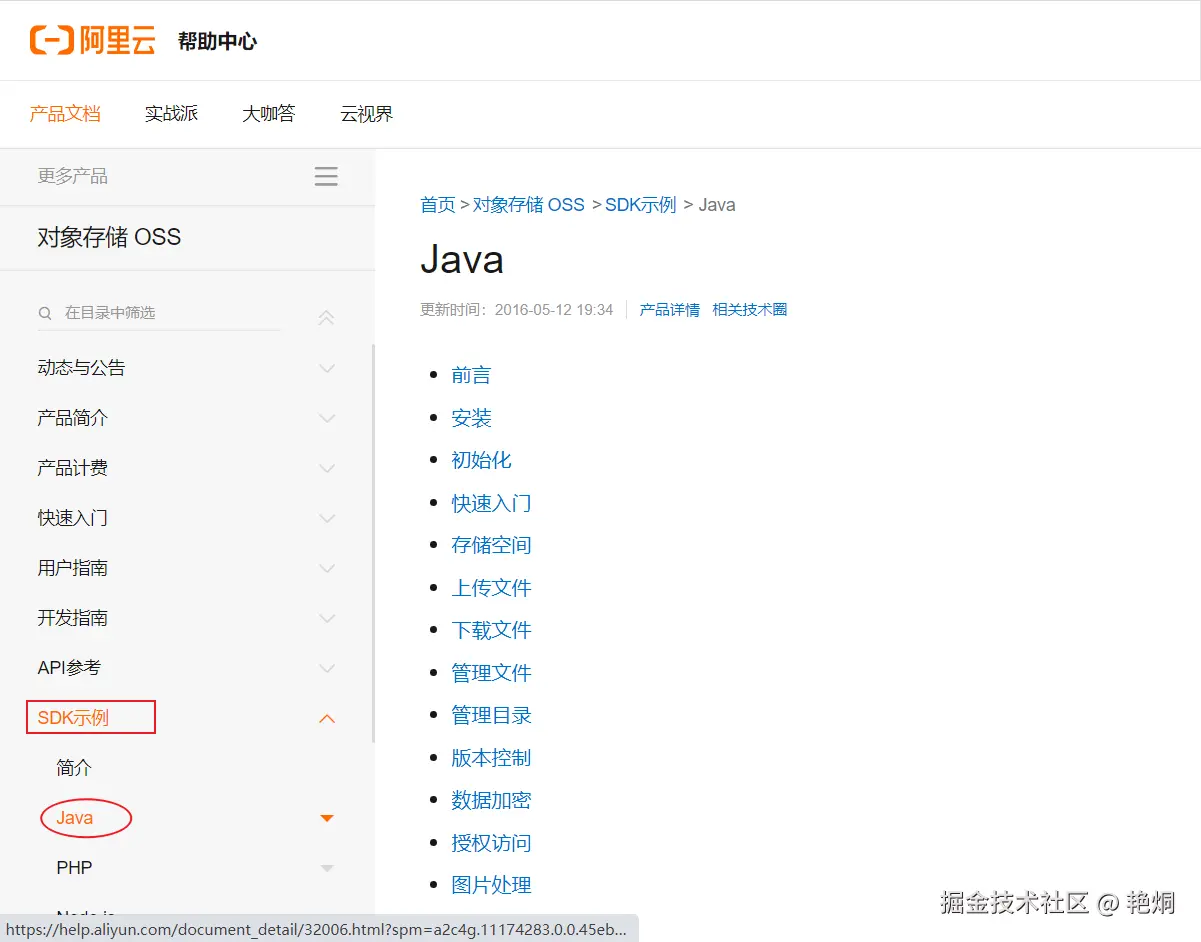Expand the 产品简介 section chevron
The height and width of the screenshot is (942, 1201).
coord(326,418)
